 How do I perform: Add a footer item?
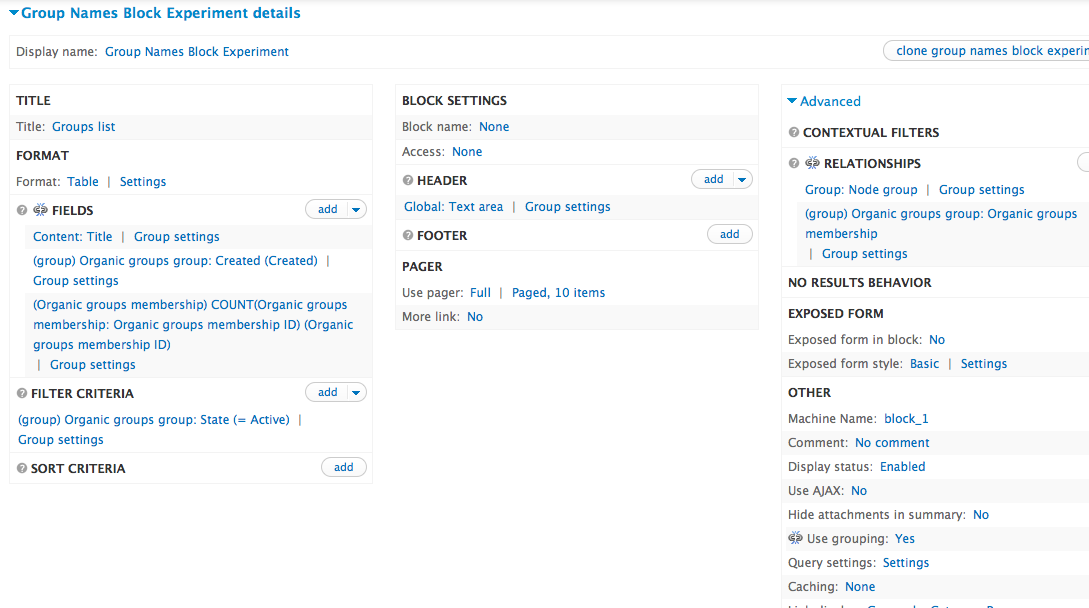point(729,234)
